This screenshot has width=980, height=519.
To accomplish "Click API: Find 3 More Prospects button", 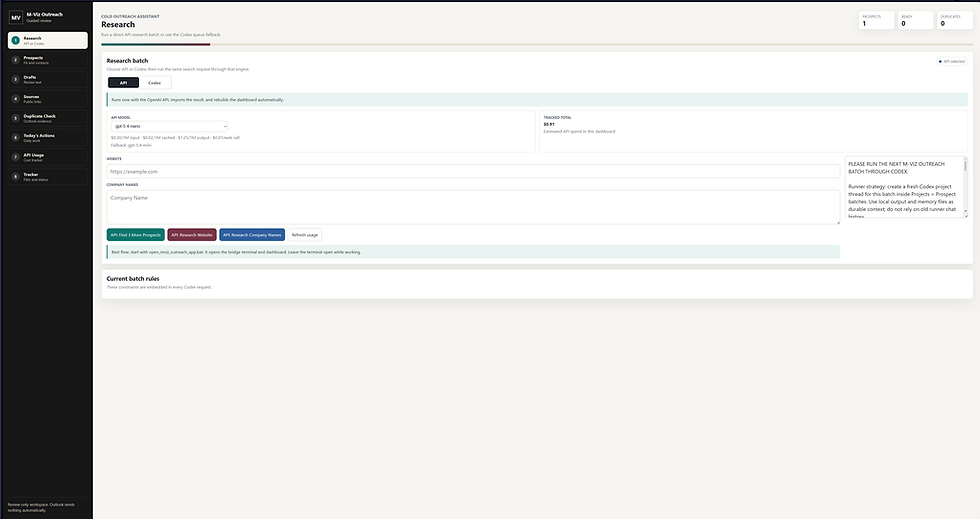I will pos(136,235).
